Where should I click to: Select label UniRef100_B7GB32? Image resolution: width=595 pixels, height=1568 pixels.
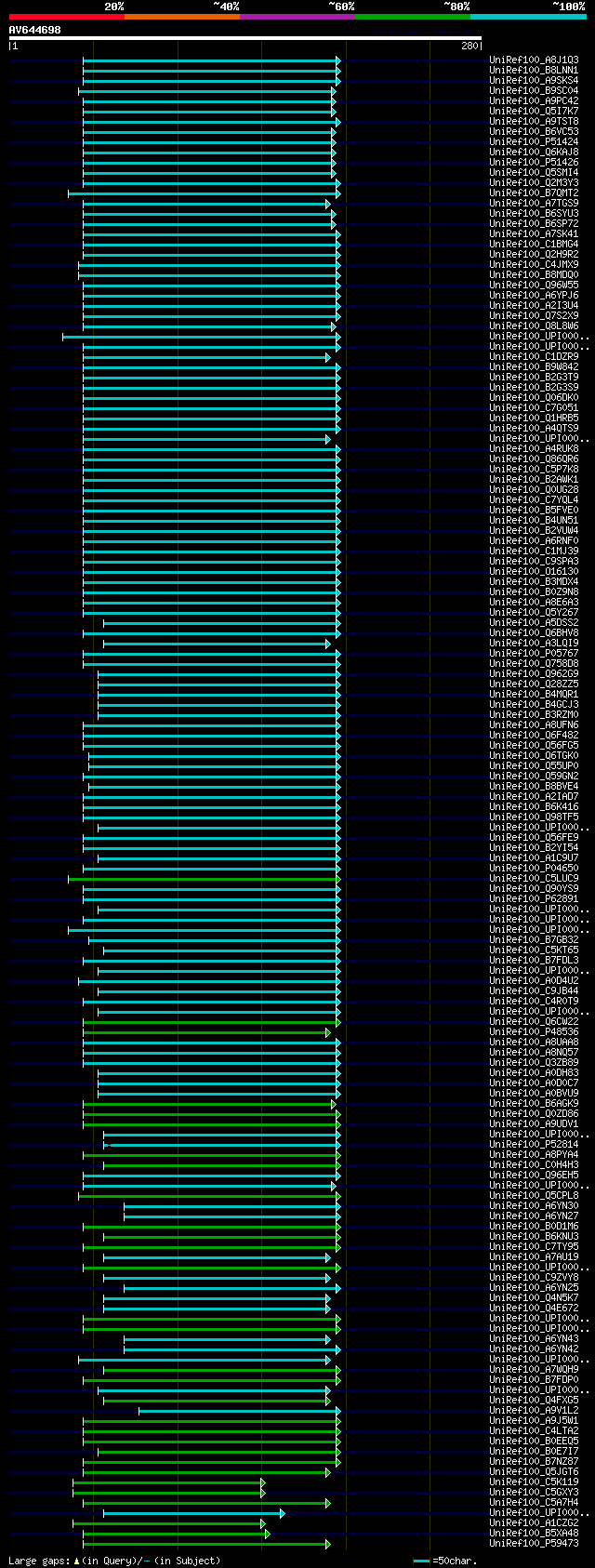tap(534, 940)
